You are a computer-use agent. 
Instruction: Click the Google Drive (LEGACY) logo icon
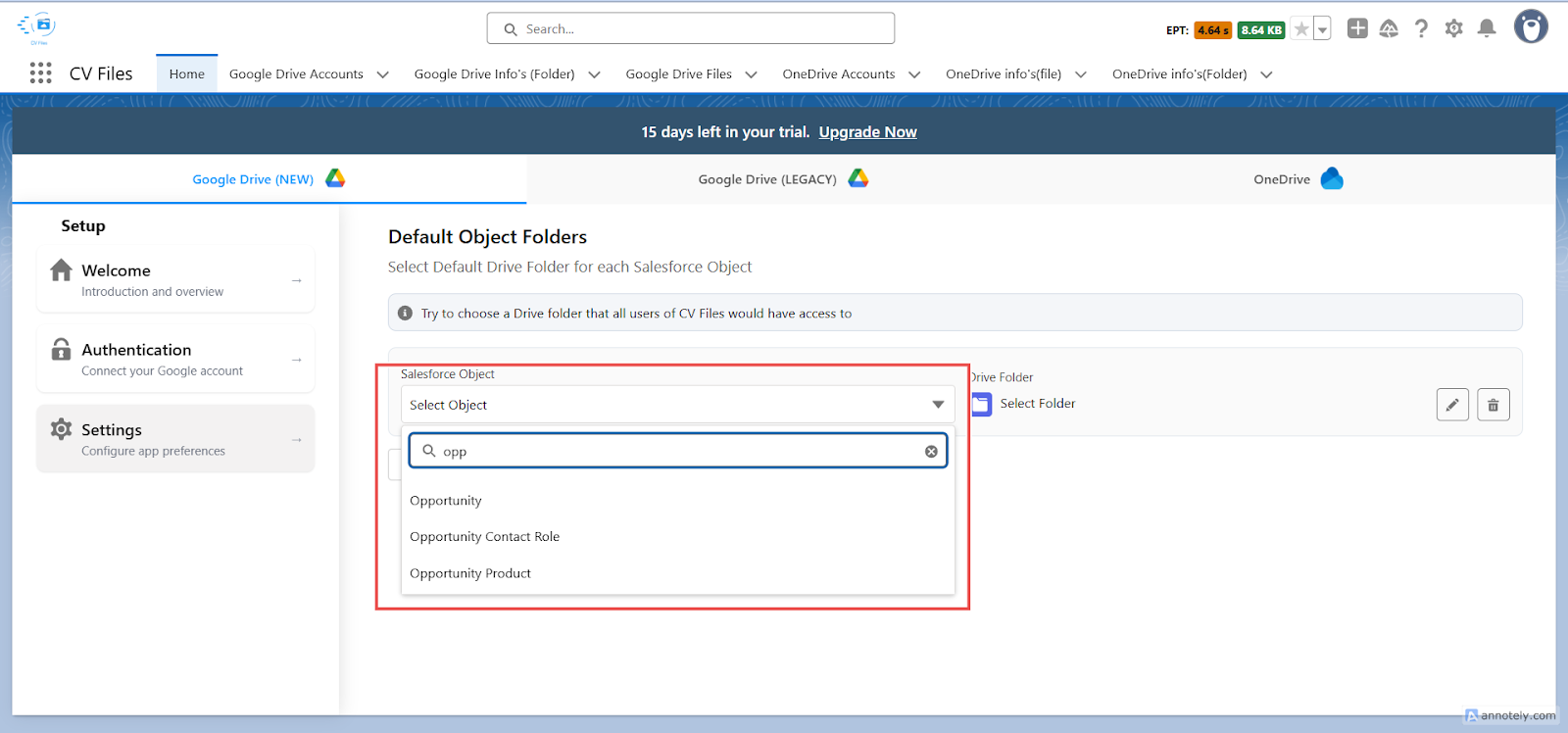[858, 178]
